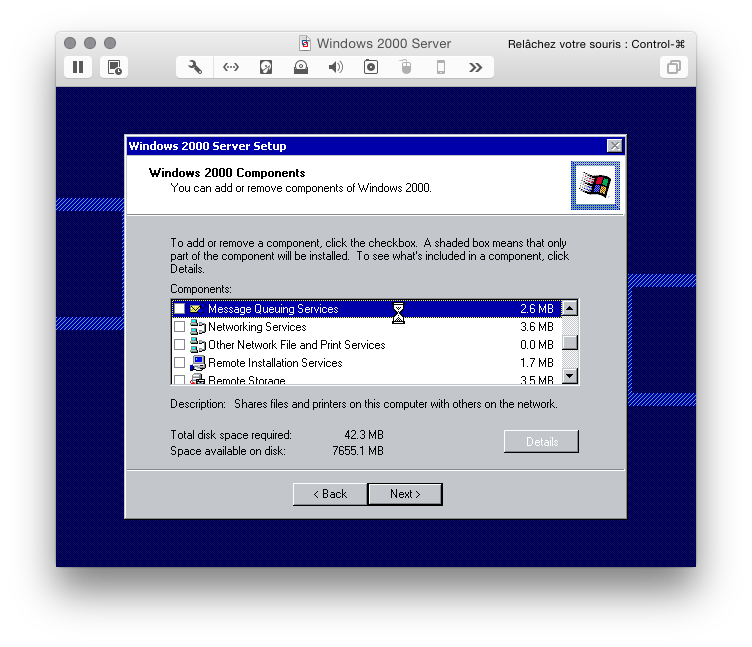This screenshot has width=752, height=647.
Task: Click the Windows 2000 Server document icon in title
Action: click(305, 44)
